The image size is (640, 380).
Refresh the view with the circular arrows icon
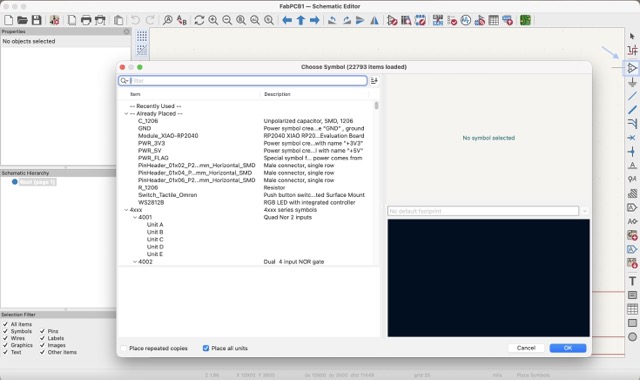(199, 20)
